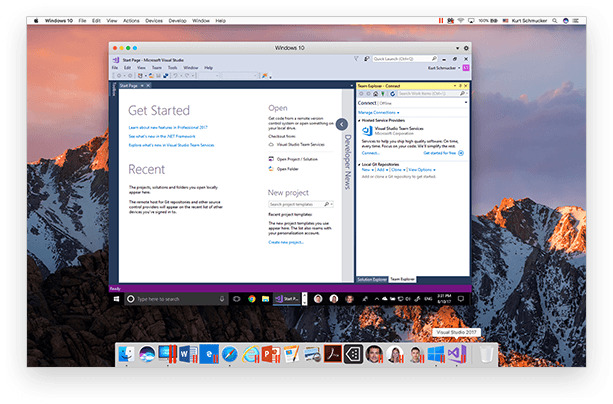Open the File menu in Visual Studio
The image size is (613, 404).
tap(115, 68)
